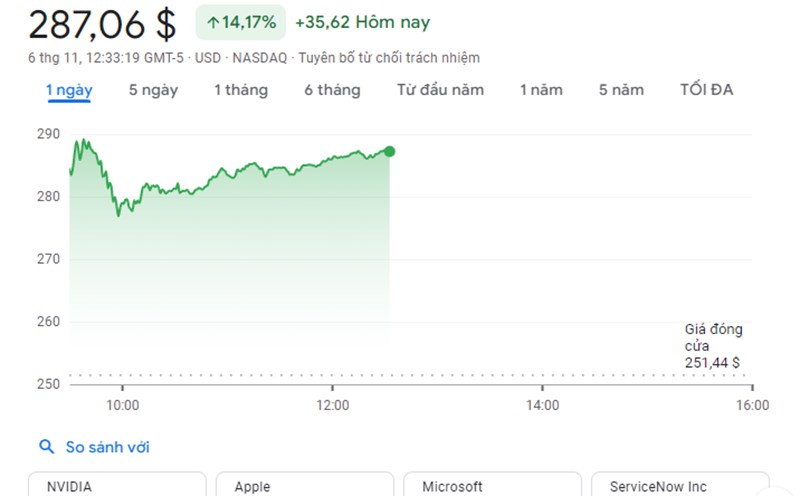Screen dimensions: 800x496
Task: Click the So sánh với compare link
Action: (x=108, y=447)
